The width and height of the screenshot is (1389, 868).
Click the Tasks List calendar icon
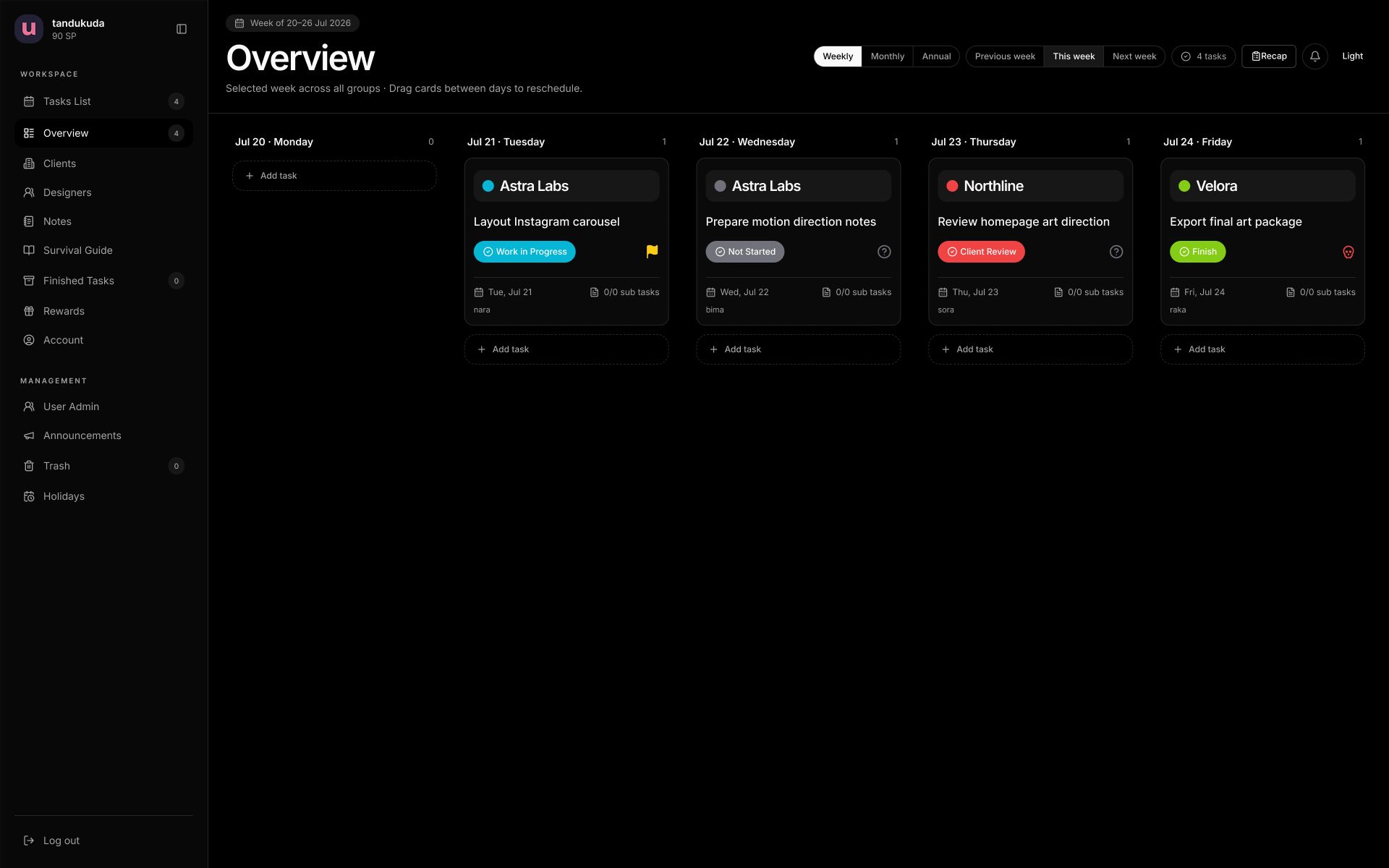29,101
